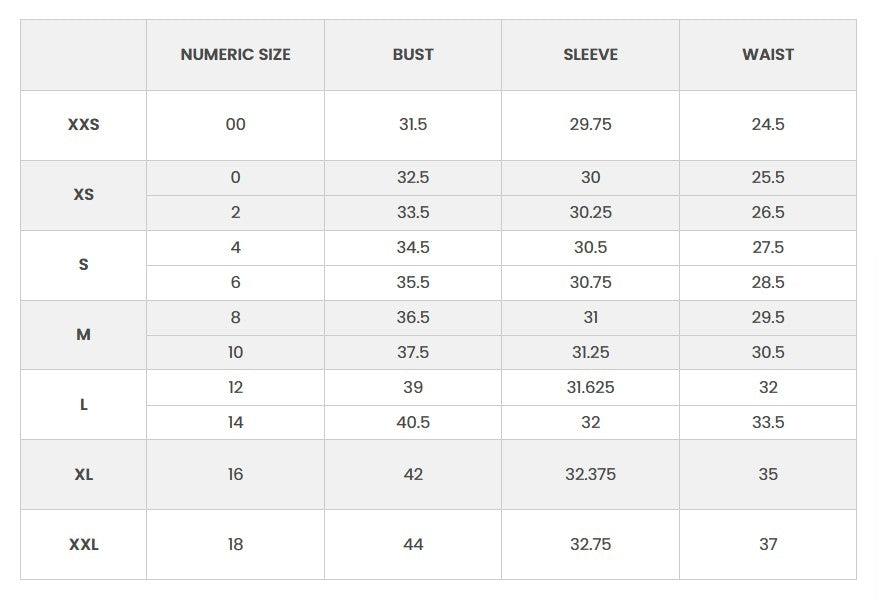Select the XL size label

point(83,474)
